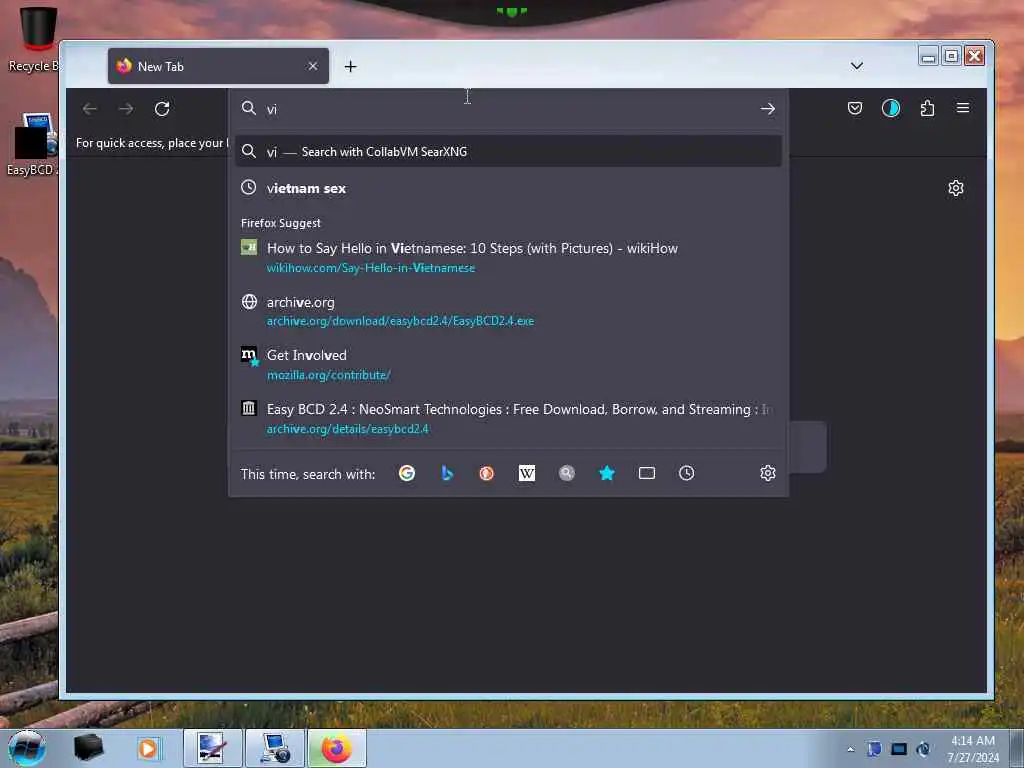Open the Get Involved mozilla.org suggestion
Screen dimensions: 1024x768
coord(508,364)
